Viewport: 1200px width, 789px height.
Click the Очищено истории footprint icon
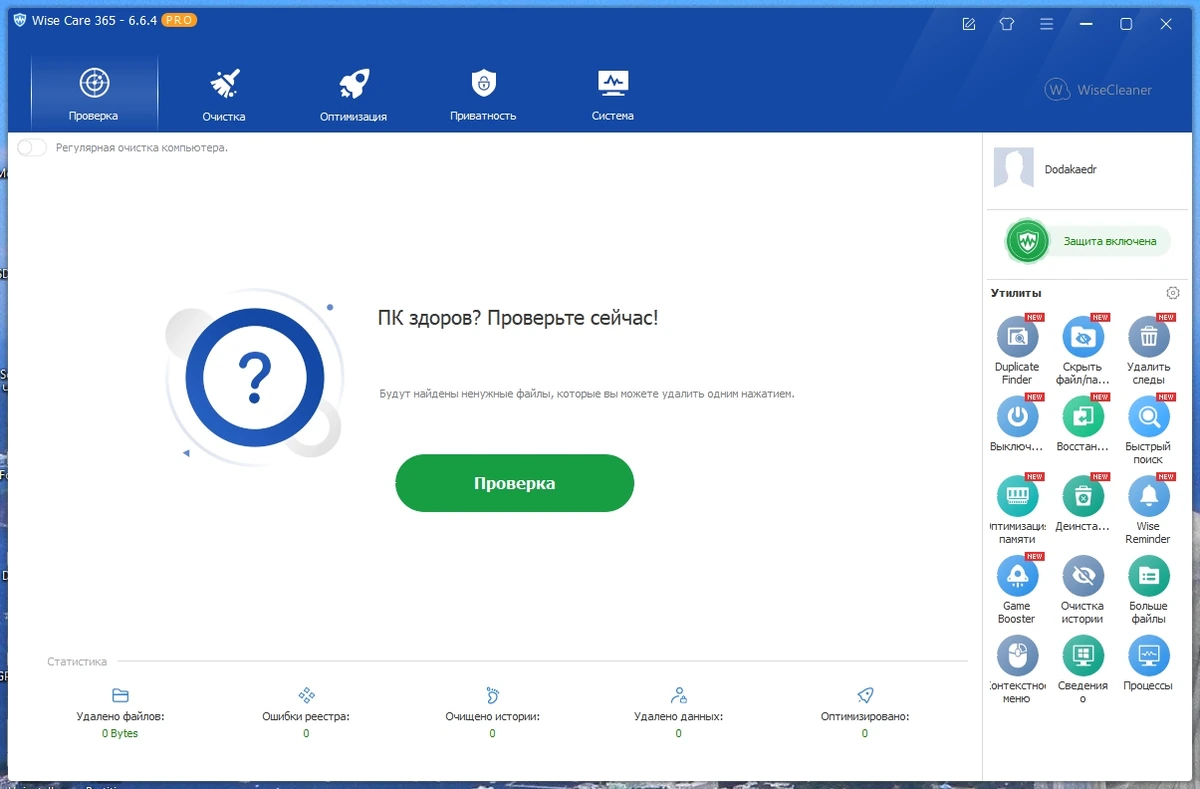(492, 695)
